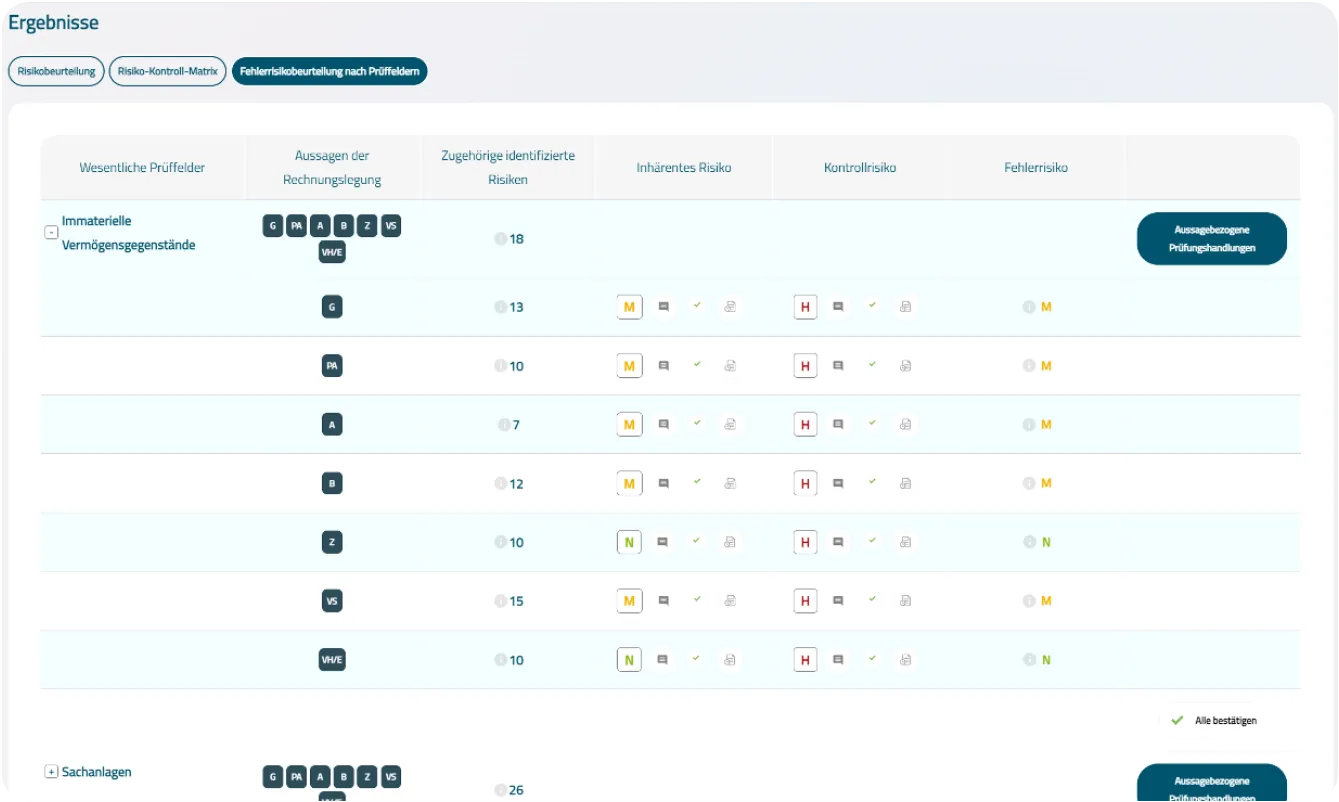Confirm the inherent risk checkmark in row VH/E
The height and width of the screenshot is (802, 1339).
click(697, 659)
